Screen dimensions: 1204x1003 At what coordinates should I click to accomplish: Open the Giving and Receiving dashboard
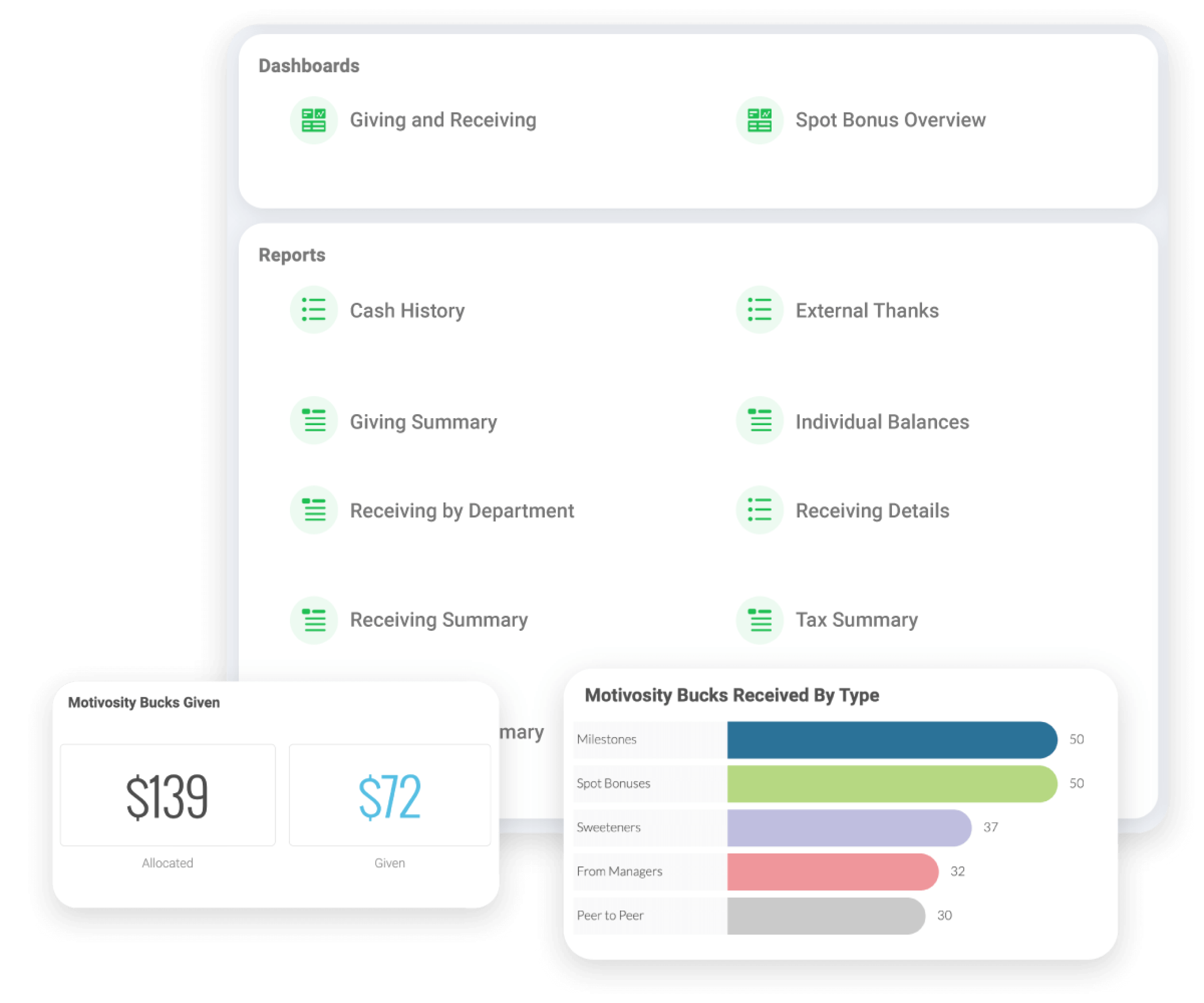(x=443, y=120)
